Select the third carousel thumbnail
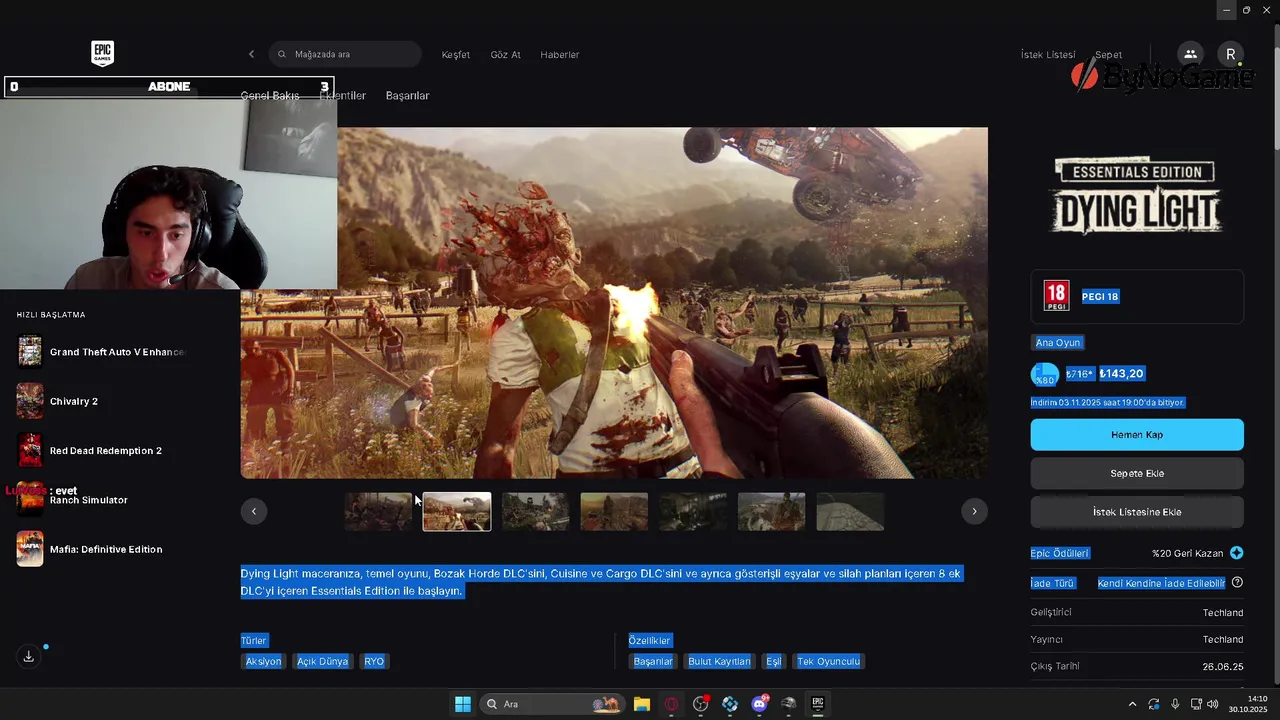The image size is (1280, 720). [x=535, y=511]
